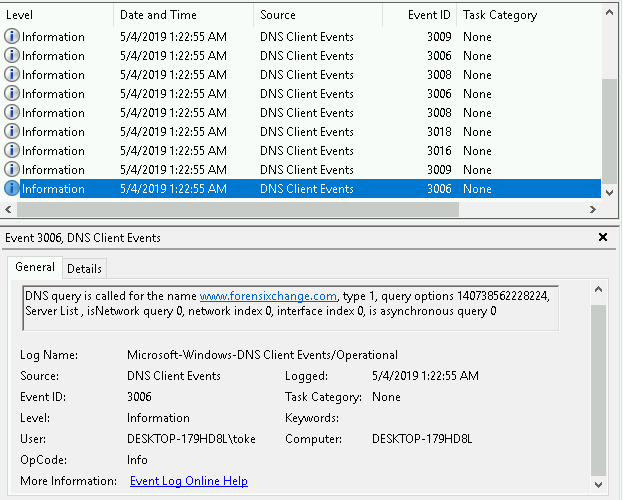Sort by Date and Time column header
The height and width of the screenshot is (500, 623).
click(x=184, y=15)
